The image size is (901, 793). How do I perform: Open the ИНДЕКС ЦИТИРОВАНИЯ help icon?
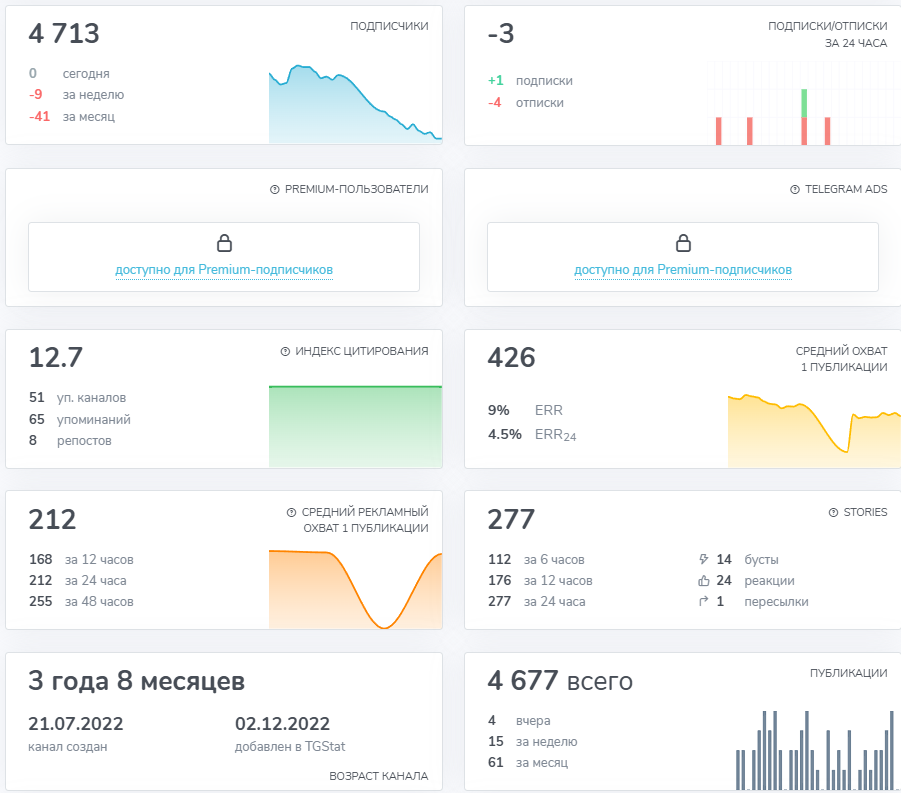click(x=285, y=351)
